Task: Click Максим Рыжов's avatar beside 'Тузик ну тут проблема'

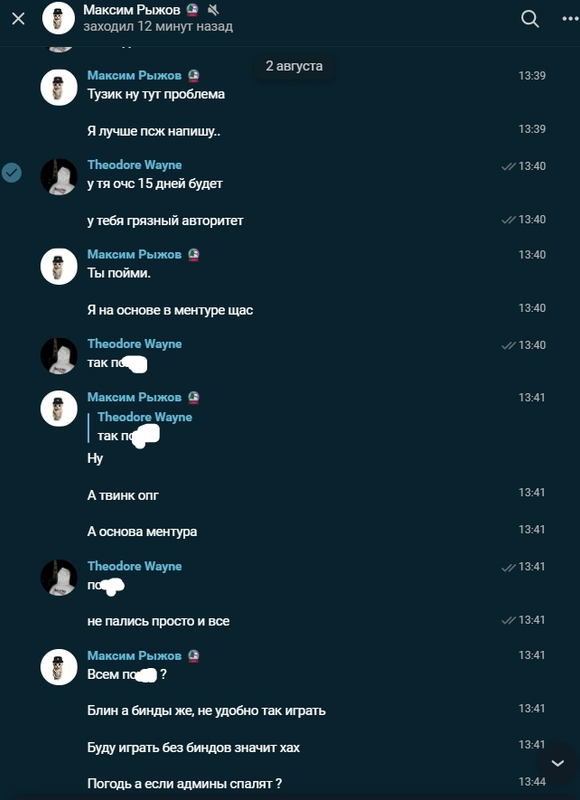Action: pos(59,87)
